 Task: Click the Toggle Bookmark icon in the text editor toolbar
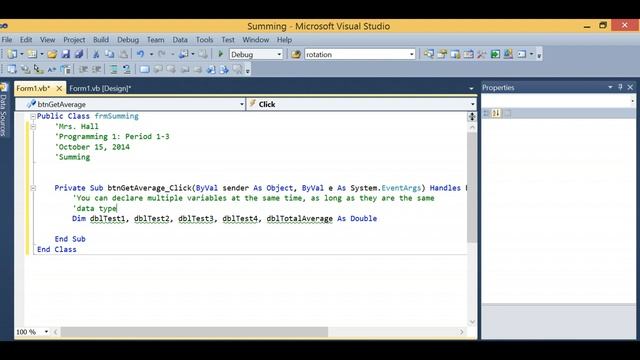[x=144, y=69]
